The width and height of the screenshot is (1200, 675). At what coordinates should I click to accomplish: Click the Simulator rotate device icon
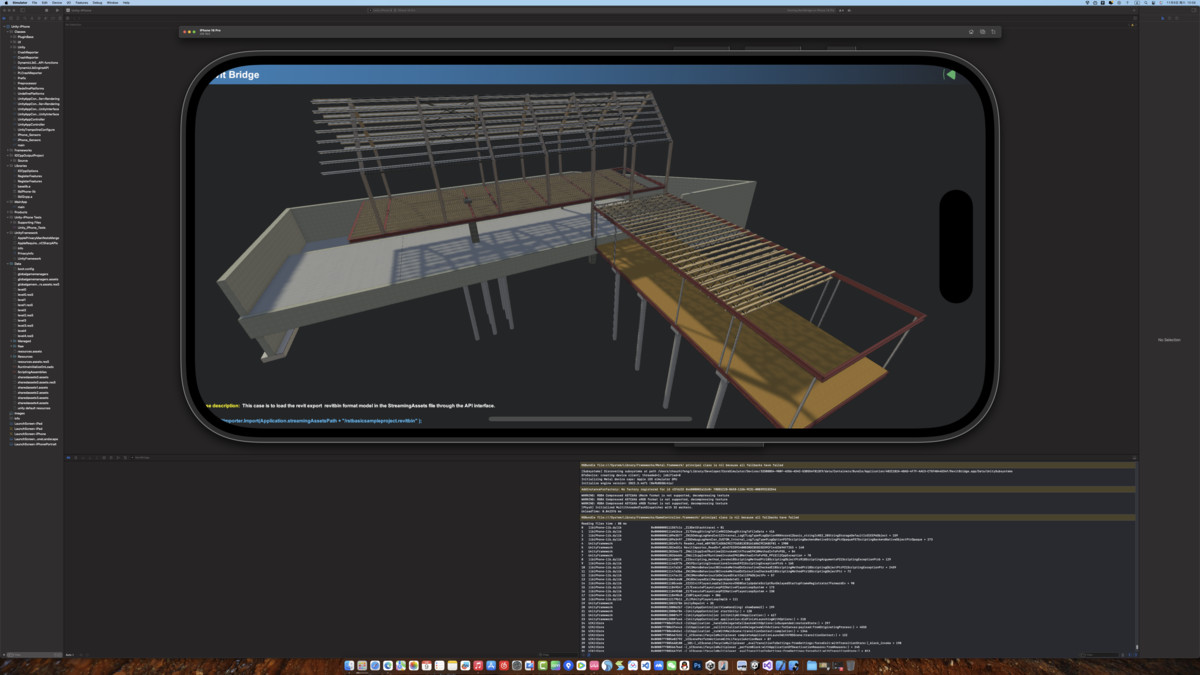coord(993,31)
